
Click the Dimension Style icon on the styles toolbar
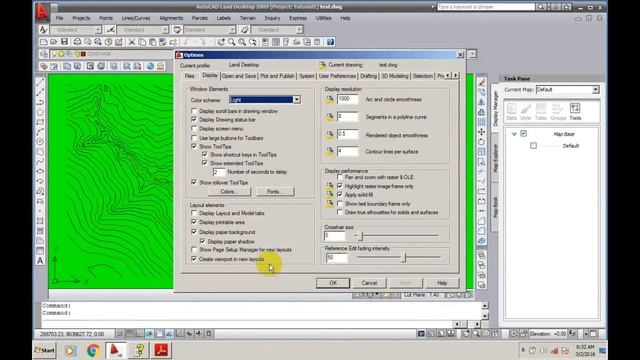(110, 29)
